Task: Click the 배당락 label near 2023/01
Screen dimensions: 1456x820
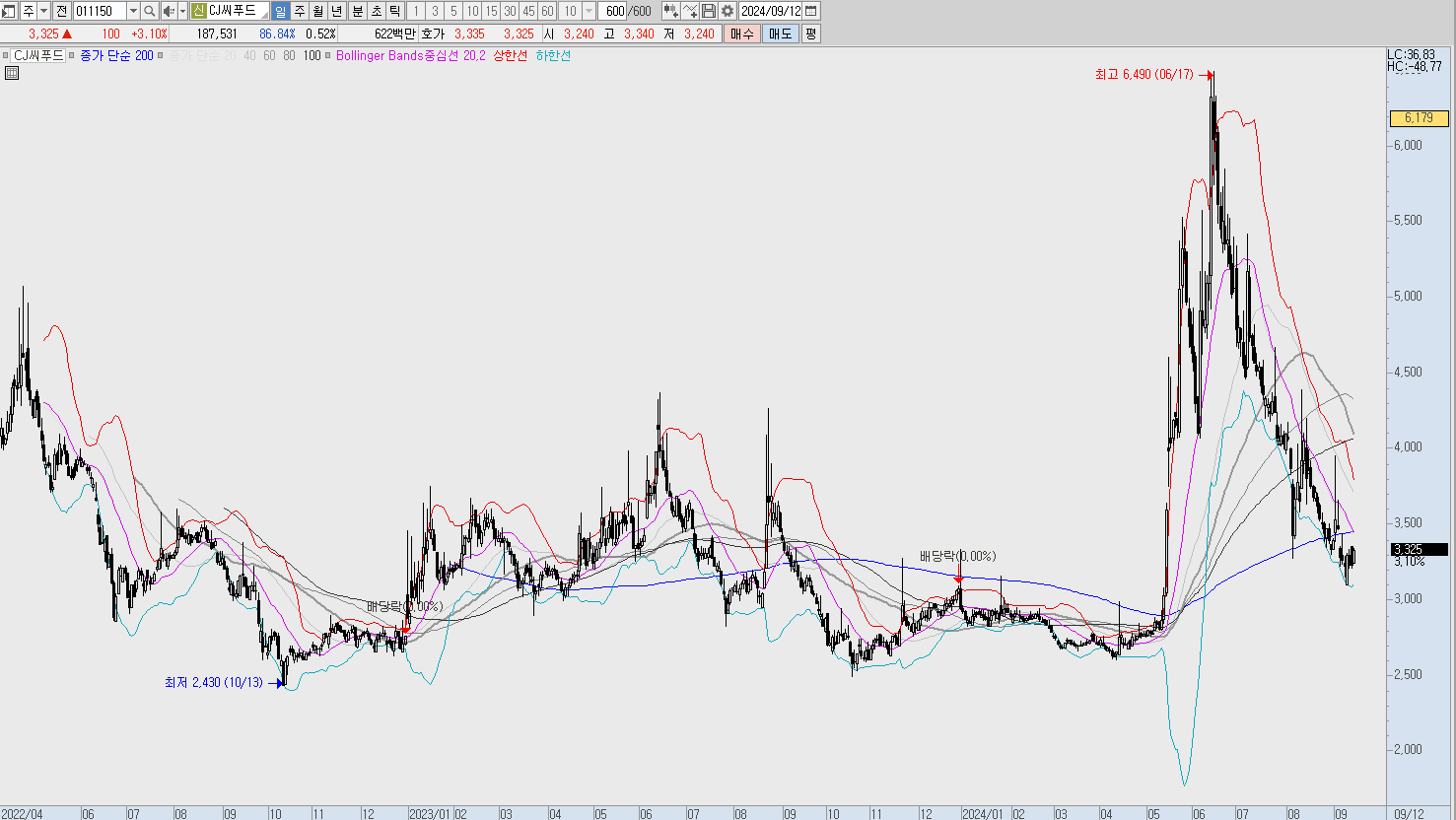Action: pos(404,606)
